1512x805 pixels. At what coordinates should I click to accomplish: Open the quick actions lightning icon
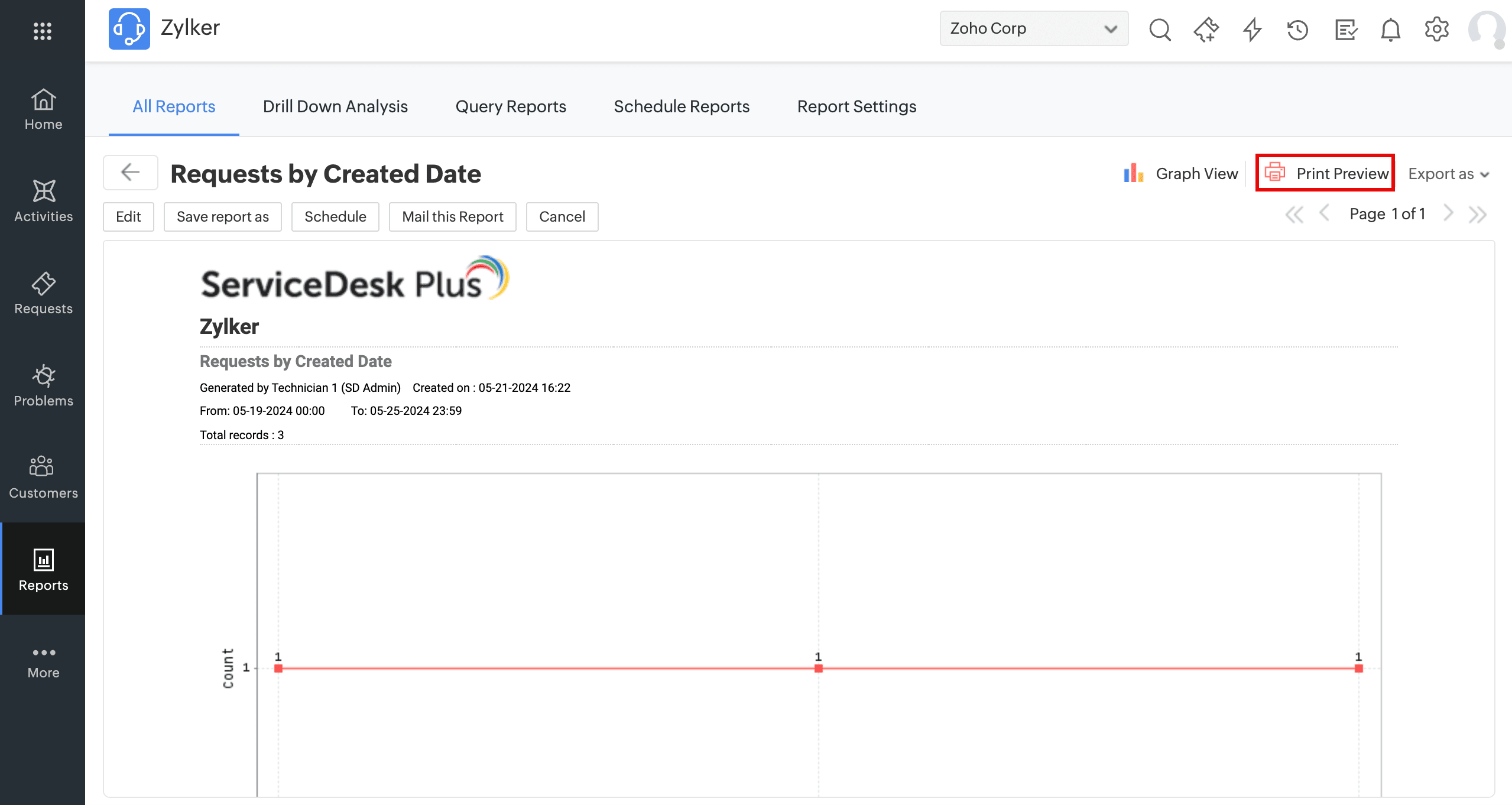[1252, 29]
